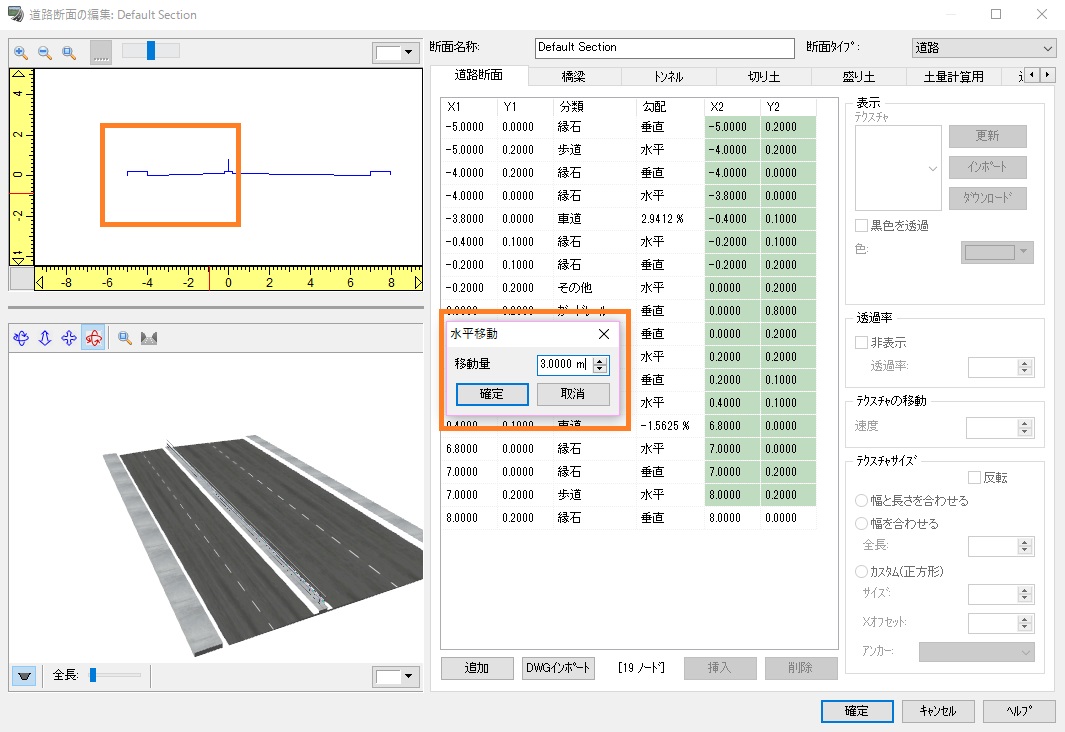Select the 幅と長さを合わせる radio button
The image size is (1065, 732).
862,501
